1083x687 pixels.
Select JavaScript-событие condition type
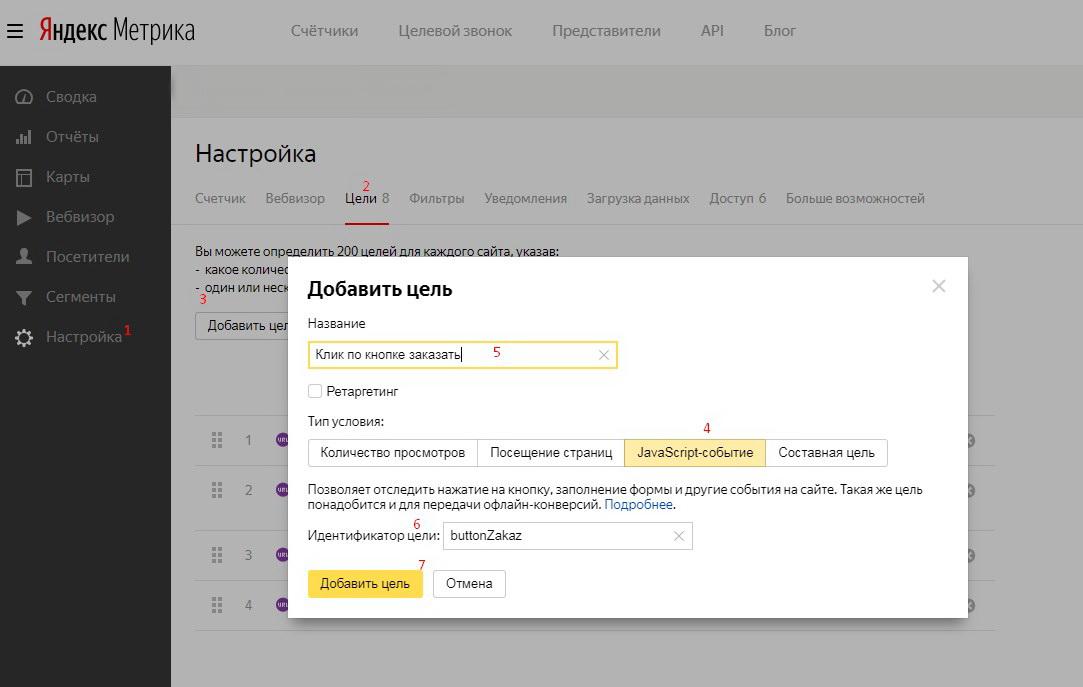tap(695, 453)
